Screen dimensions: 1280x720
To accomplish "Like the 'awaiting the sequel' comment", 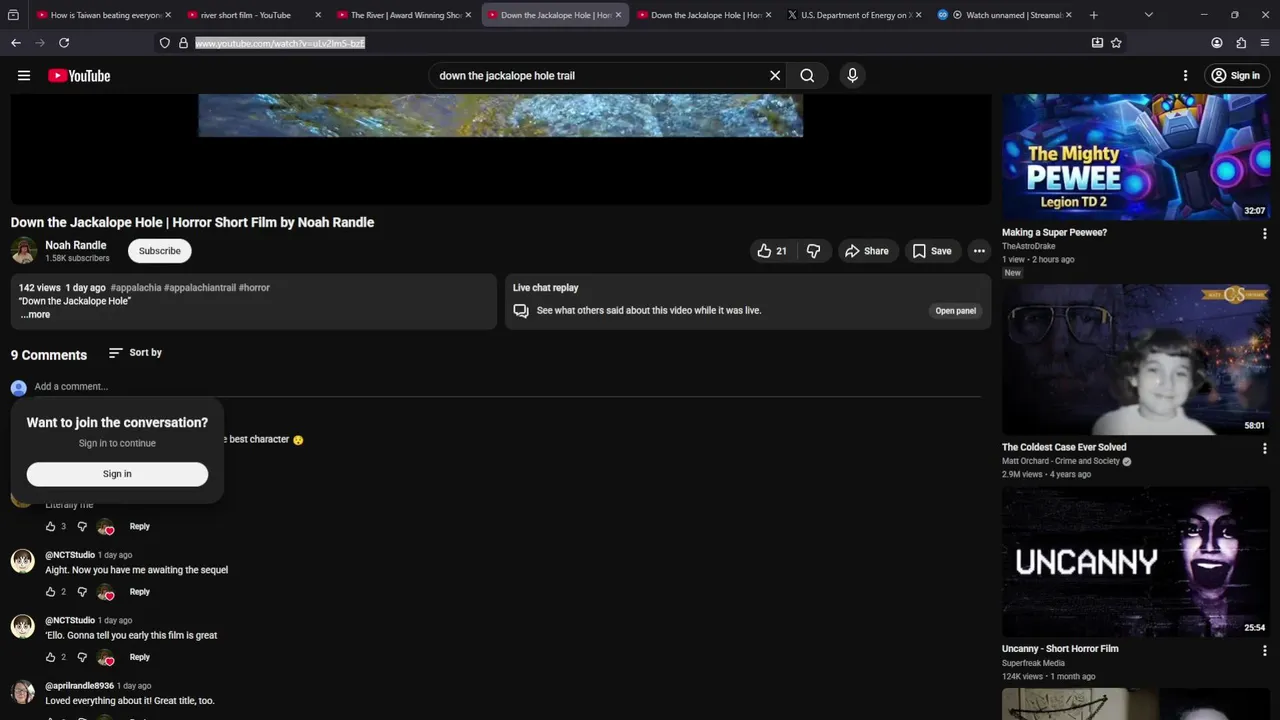I will (50, 592).
